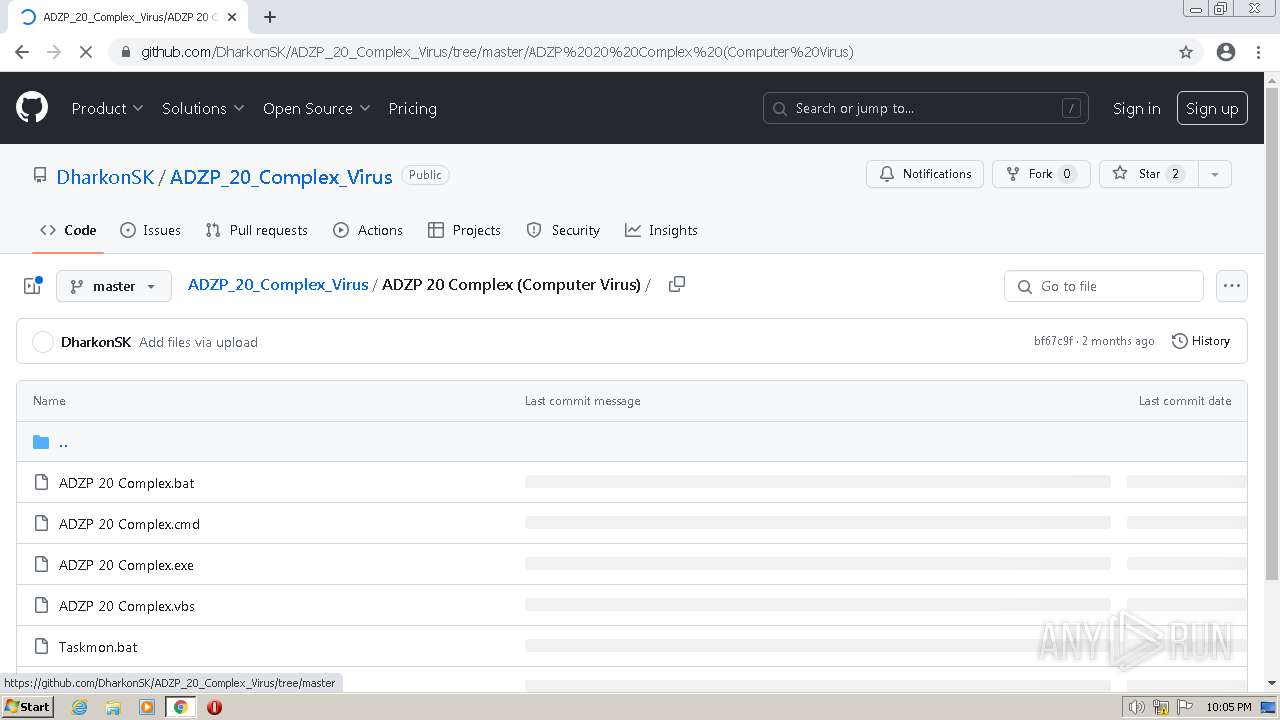This screenshot has height=720, width=1280.
Task: Focus the Search or jump to field
Action: point(926,108)
